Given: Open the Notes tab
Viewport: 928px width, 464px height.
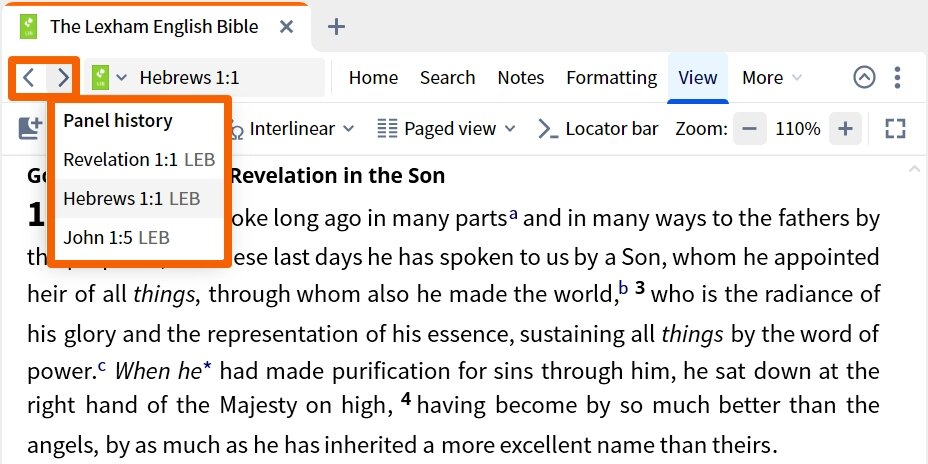Looking at the screenshot, I should [x=521, y=78].
